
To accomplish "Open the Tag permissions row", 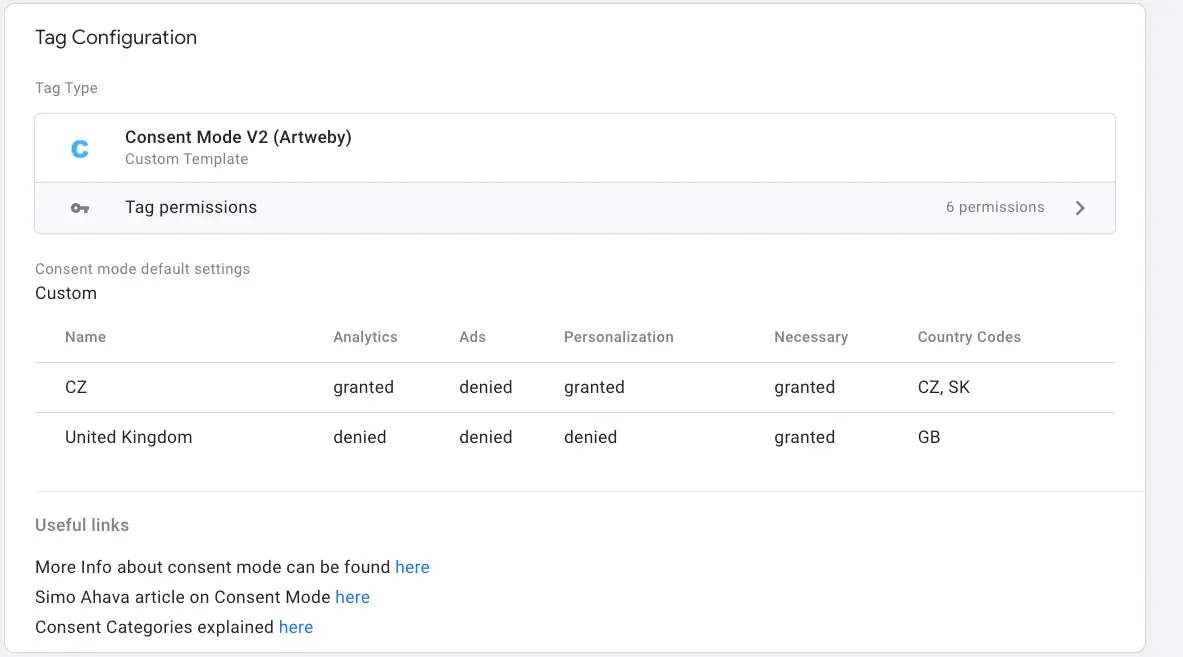I will tap(575, 208).
